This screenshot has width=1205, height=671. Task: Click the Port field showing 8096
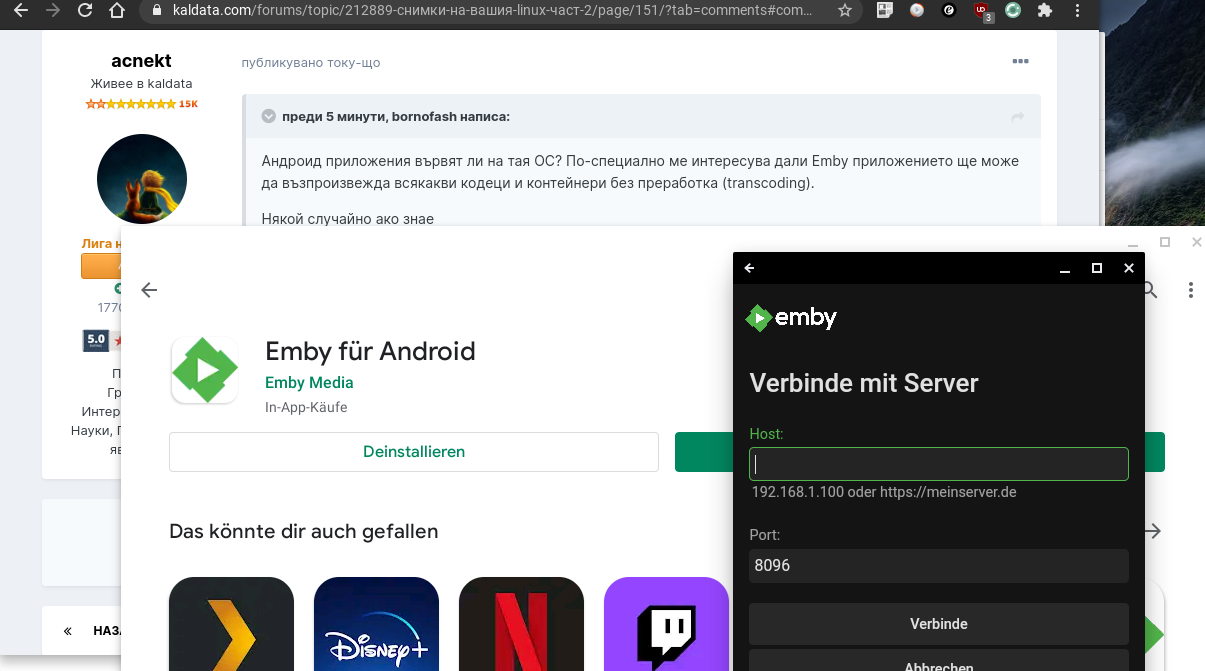(x=939, y=565)
